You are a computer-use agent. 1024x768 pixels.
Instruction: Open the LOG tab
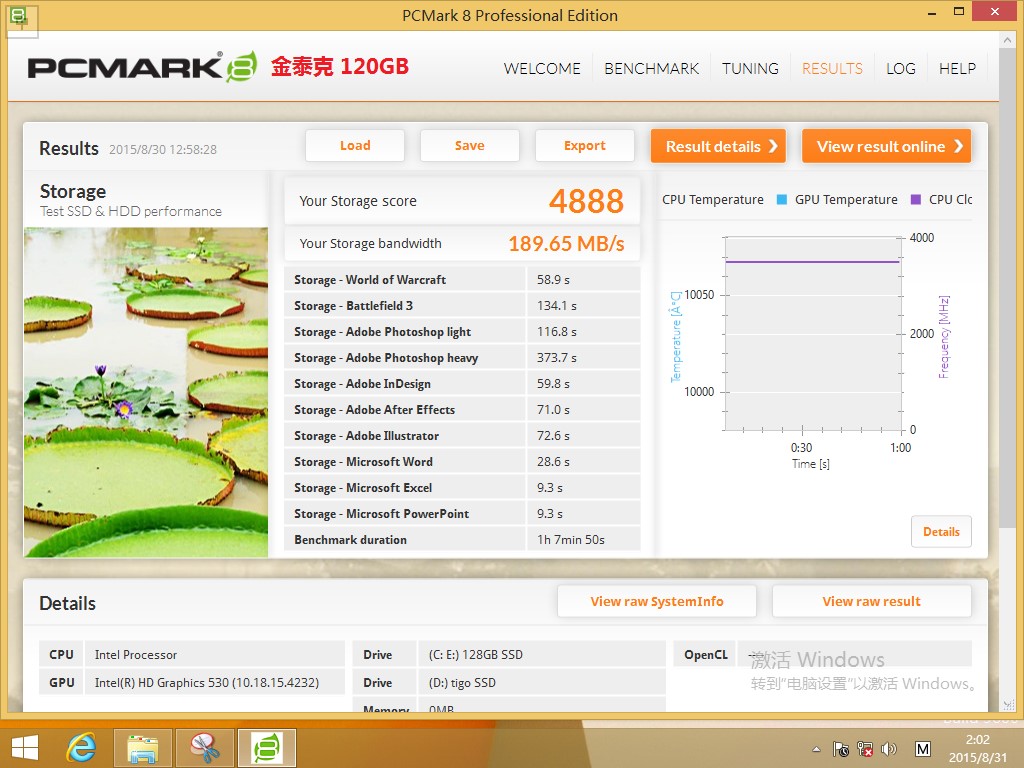pos(901,69)
